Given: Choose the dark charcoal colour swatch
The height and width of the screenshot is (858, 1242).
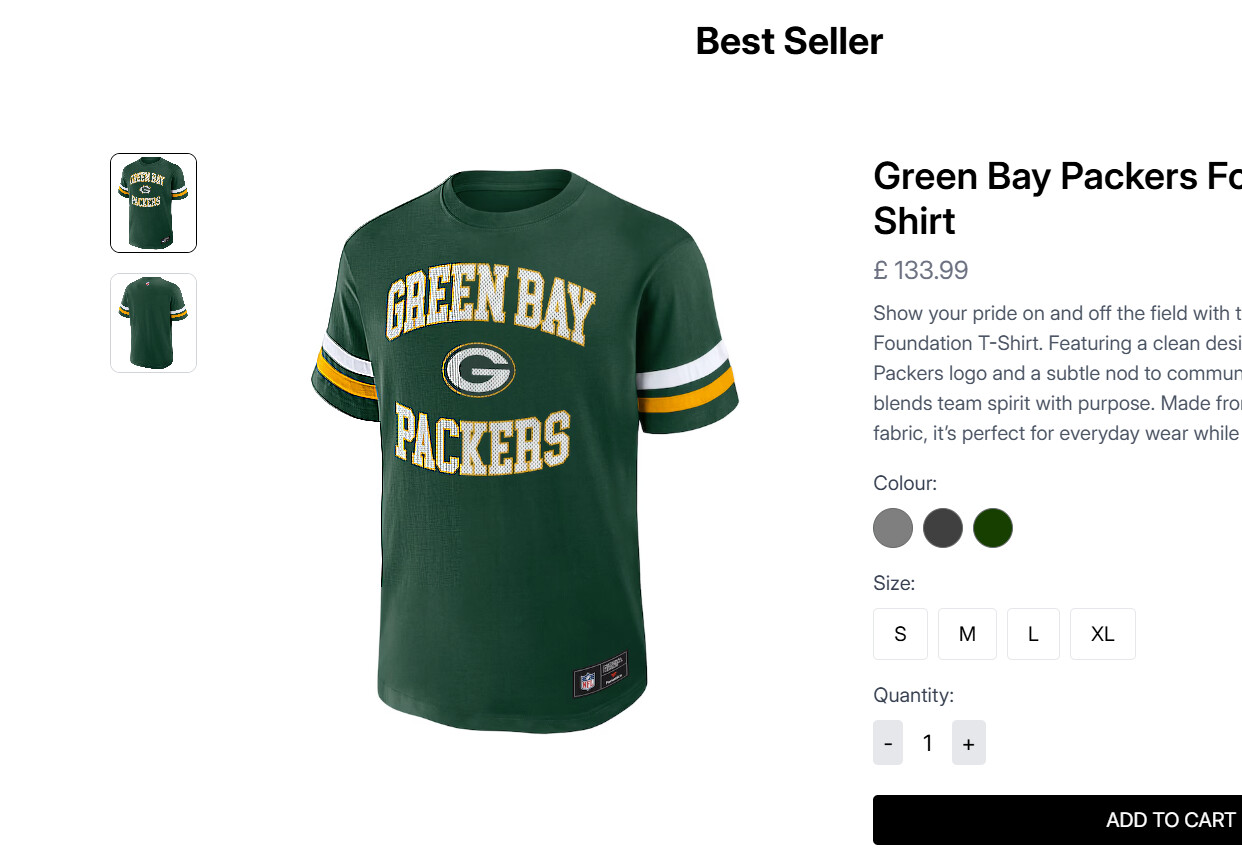Looking at the screenshot, I should (943, 528).
